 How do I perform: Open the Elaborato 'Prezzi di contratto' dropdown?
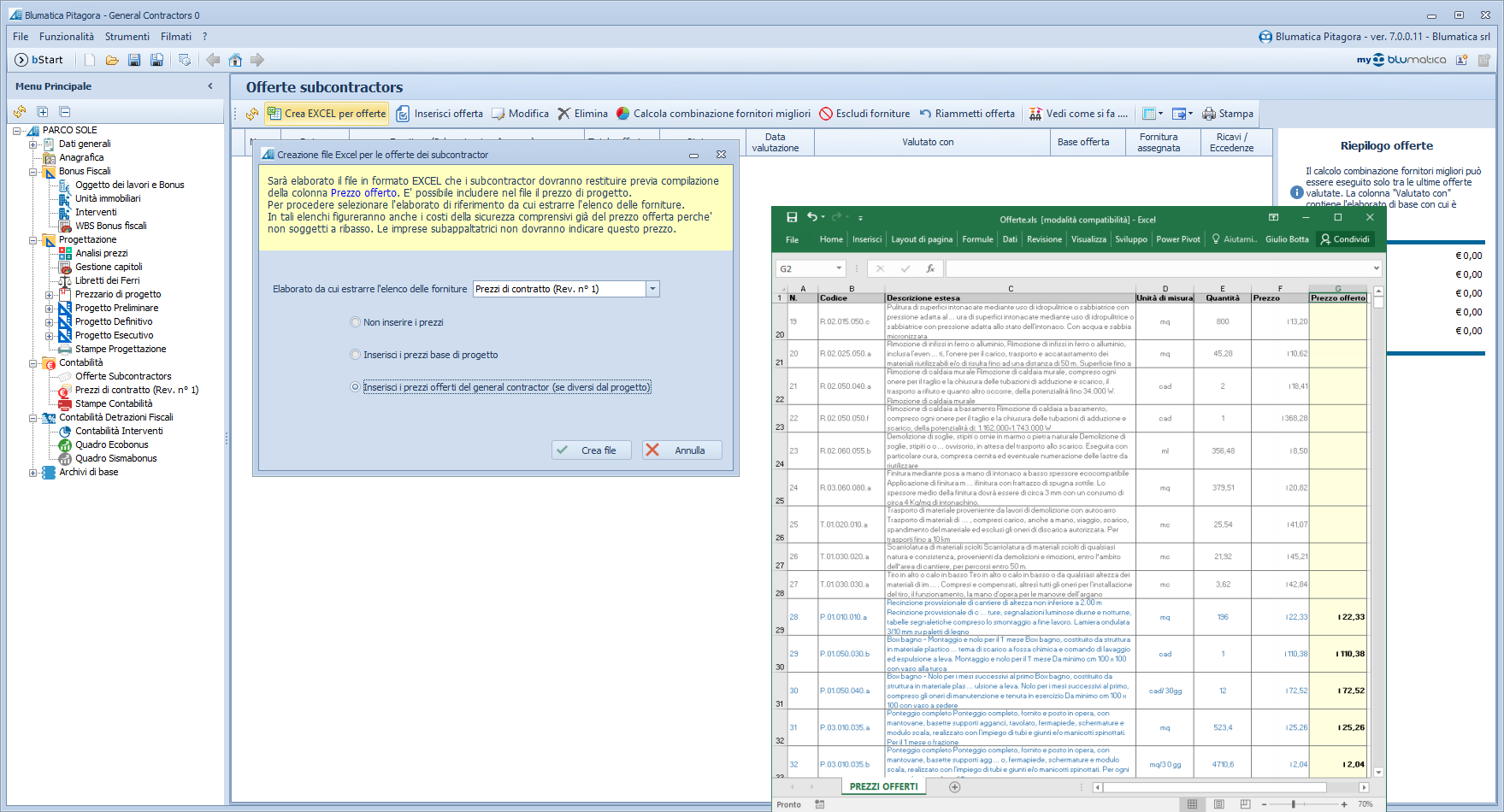click(x=652, y=289)
